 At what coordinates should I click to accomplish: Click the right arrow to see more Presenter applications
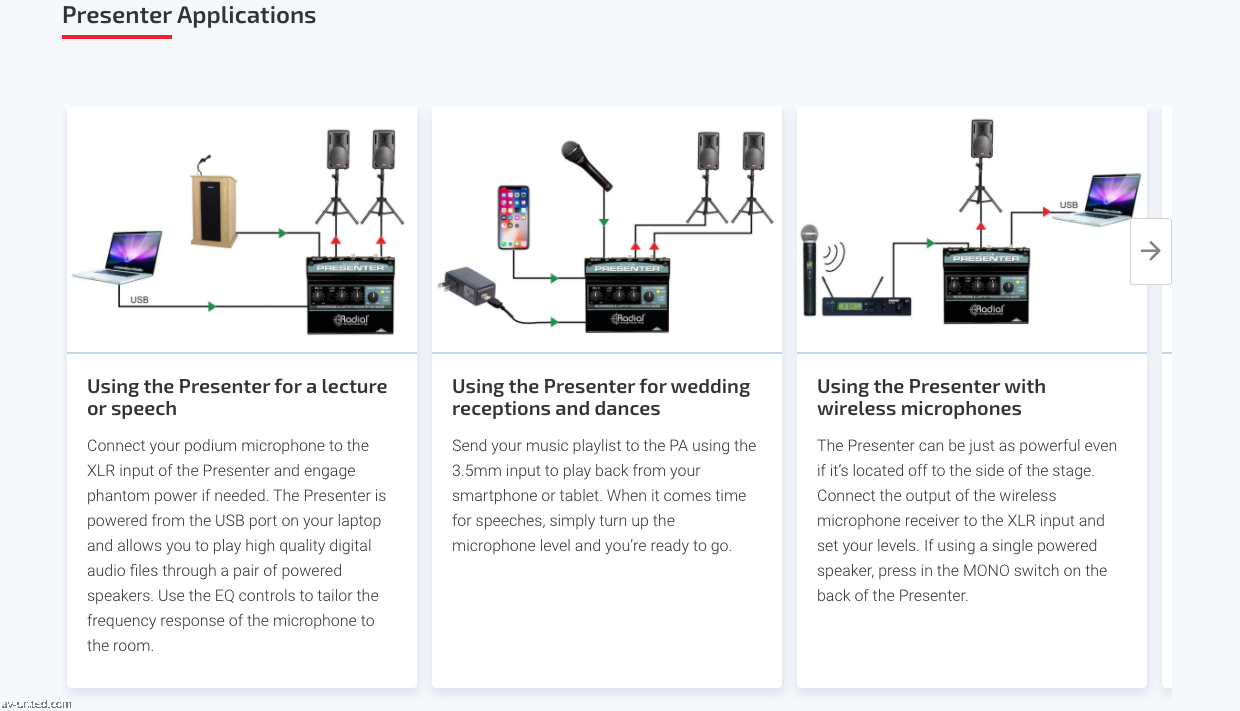1150,251
